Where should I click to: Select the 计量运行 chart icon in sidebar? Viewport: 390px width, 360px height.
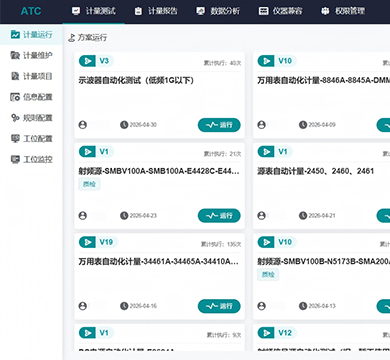pos(15,34)
